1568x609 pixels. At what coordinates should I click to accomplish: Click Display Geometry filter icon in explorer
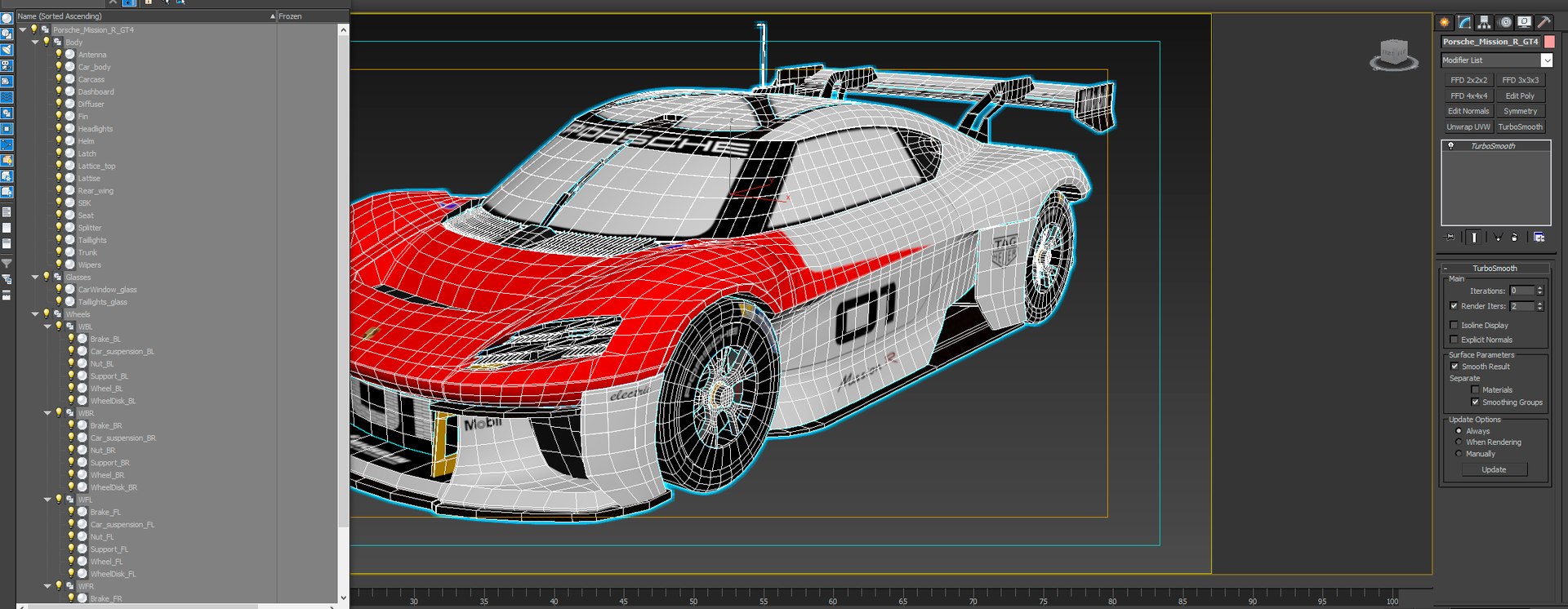tap(7, 18)
